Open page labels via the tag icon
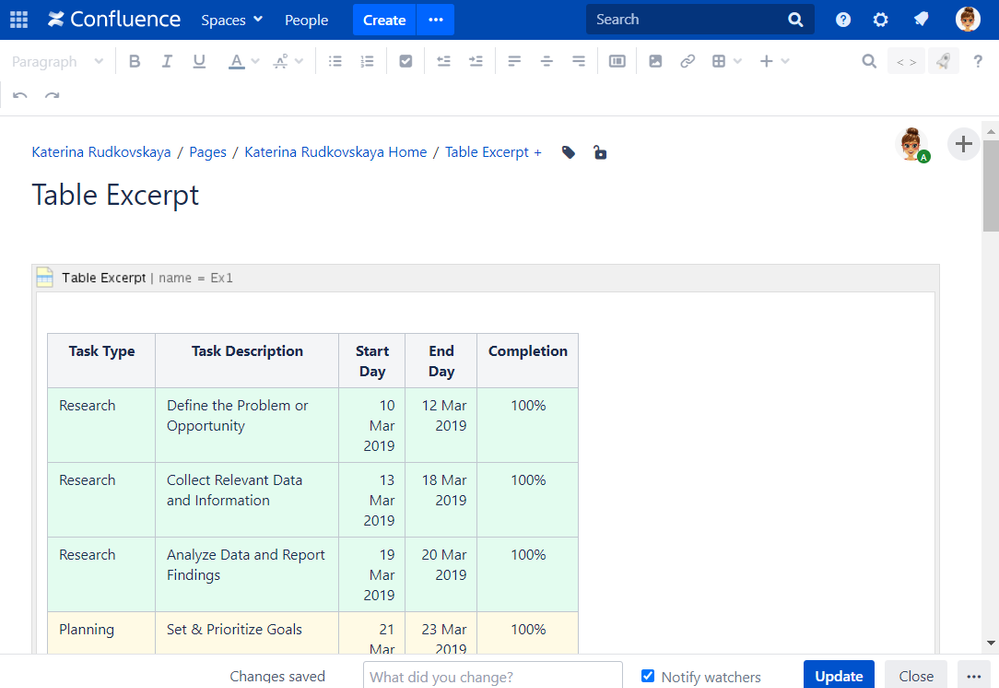 (x=568, y=153)
